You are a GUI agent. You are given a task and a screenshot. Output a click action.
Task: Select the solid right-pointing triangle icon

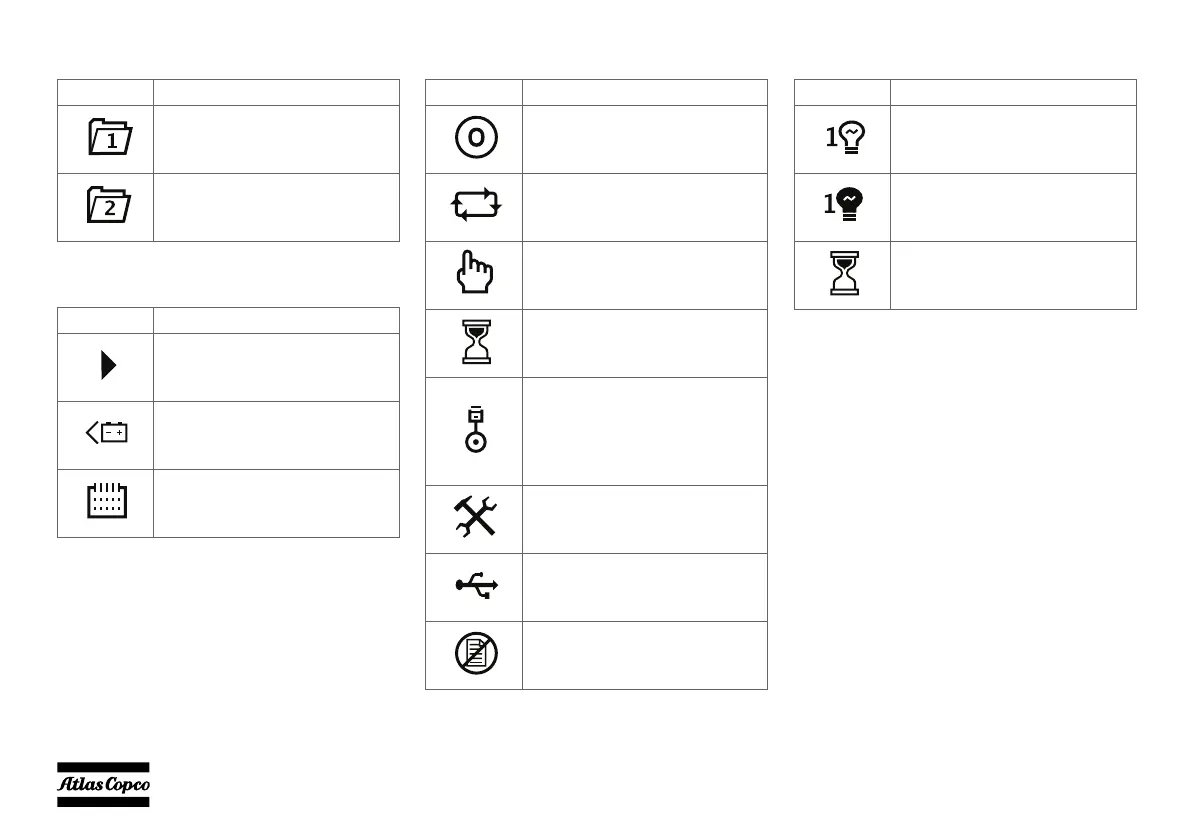pyautogui.click(x=109, y=365)
